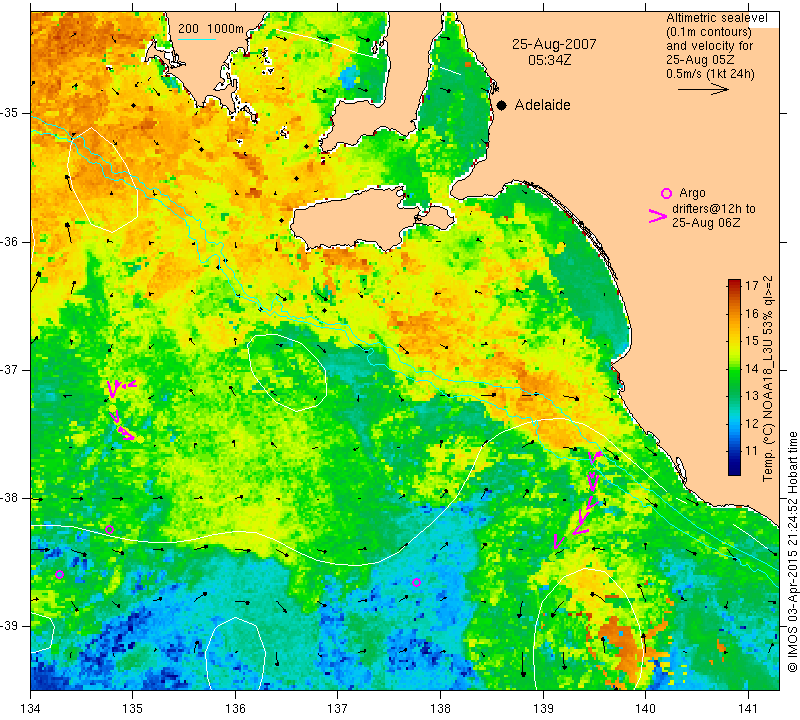The height and width of the screenshot is (720, 800).
Task: Click the longitude axis label 136
Action: (x=235, y=709)
